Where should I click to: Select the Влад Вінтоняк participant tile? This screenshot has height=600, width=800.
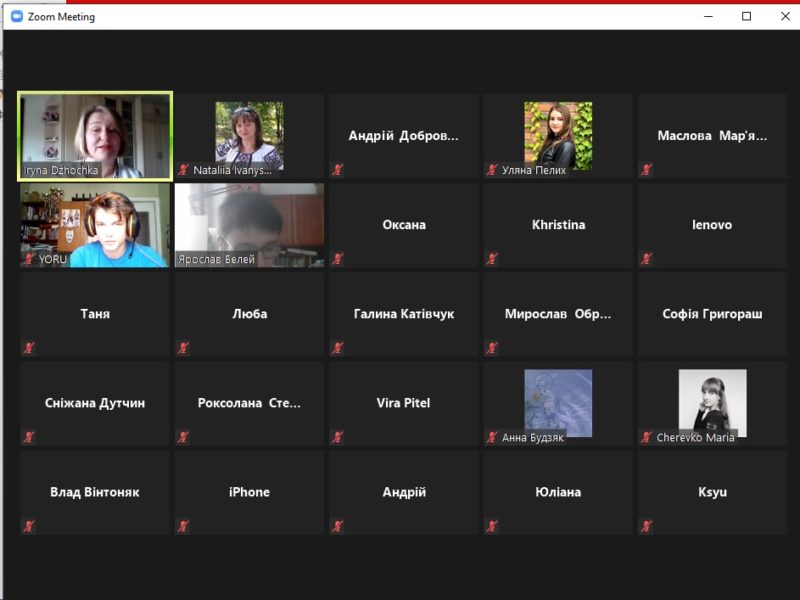tap(95, 492)
